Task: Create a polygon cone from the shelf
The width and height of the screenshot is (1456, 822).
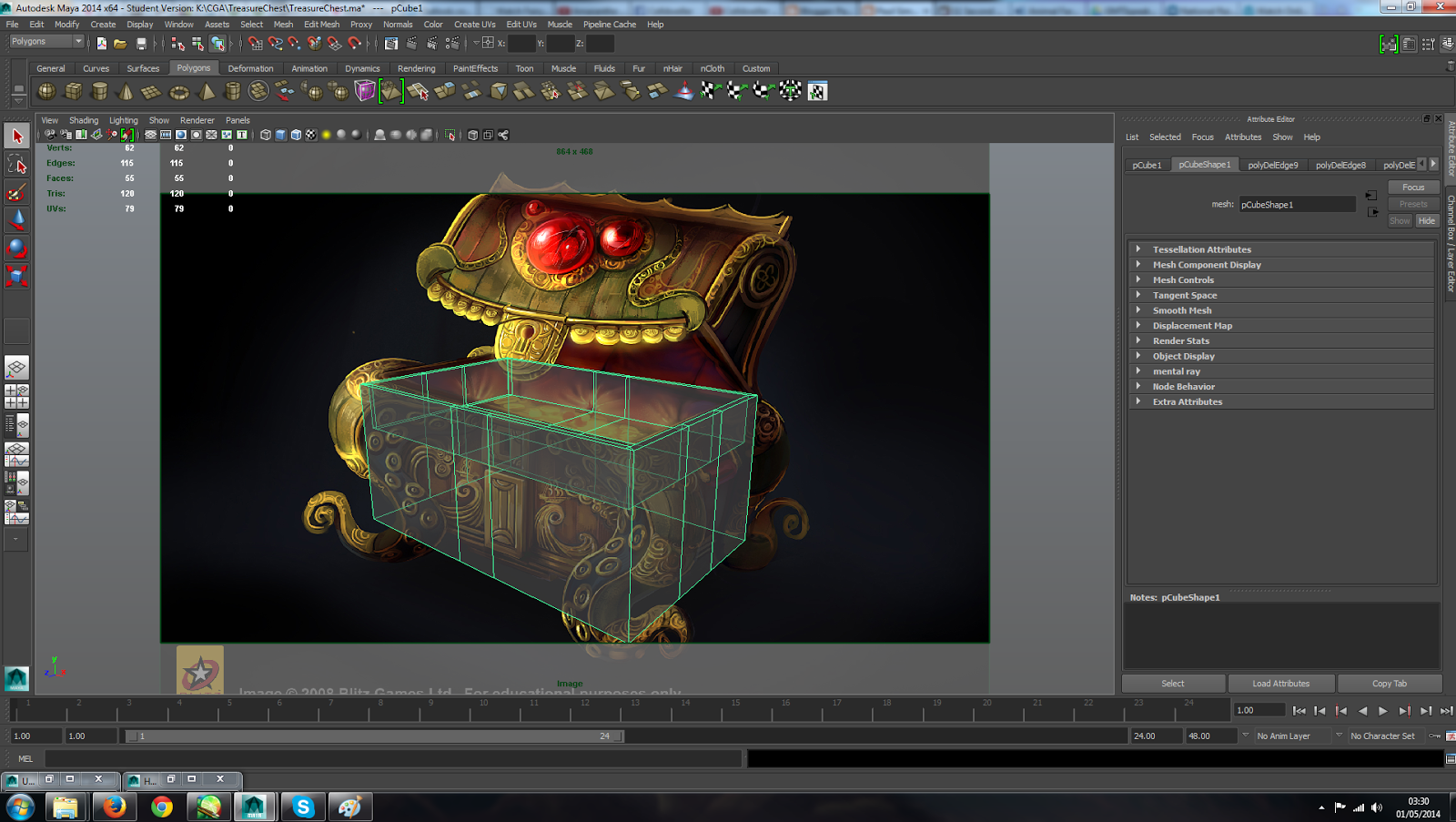Action: 126,91
